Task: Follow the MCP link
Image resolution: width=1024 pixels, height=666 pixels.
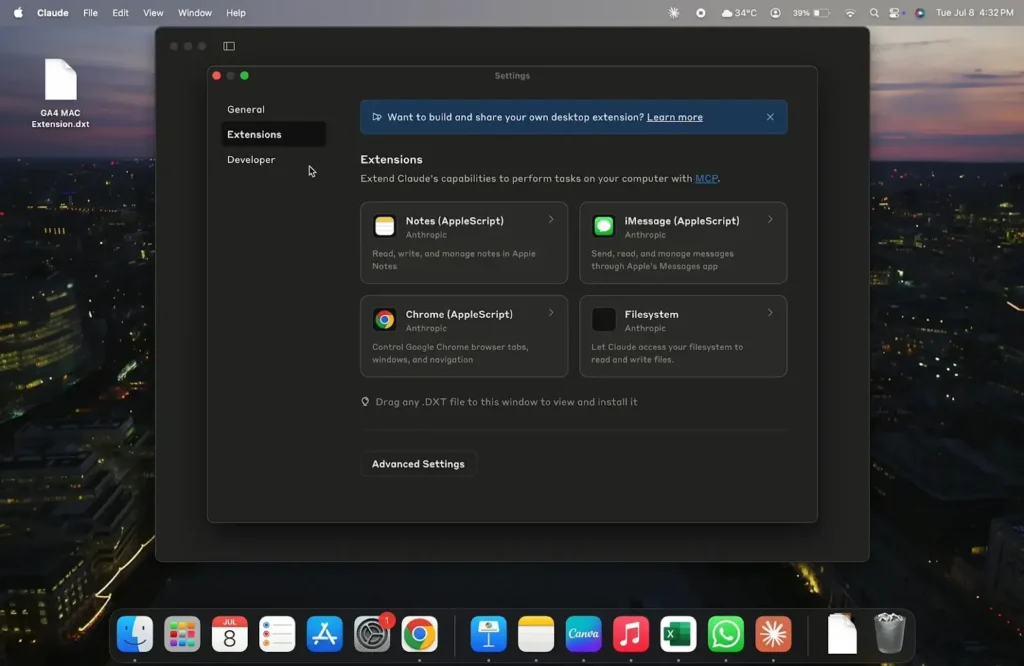Action: [706, 178]
